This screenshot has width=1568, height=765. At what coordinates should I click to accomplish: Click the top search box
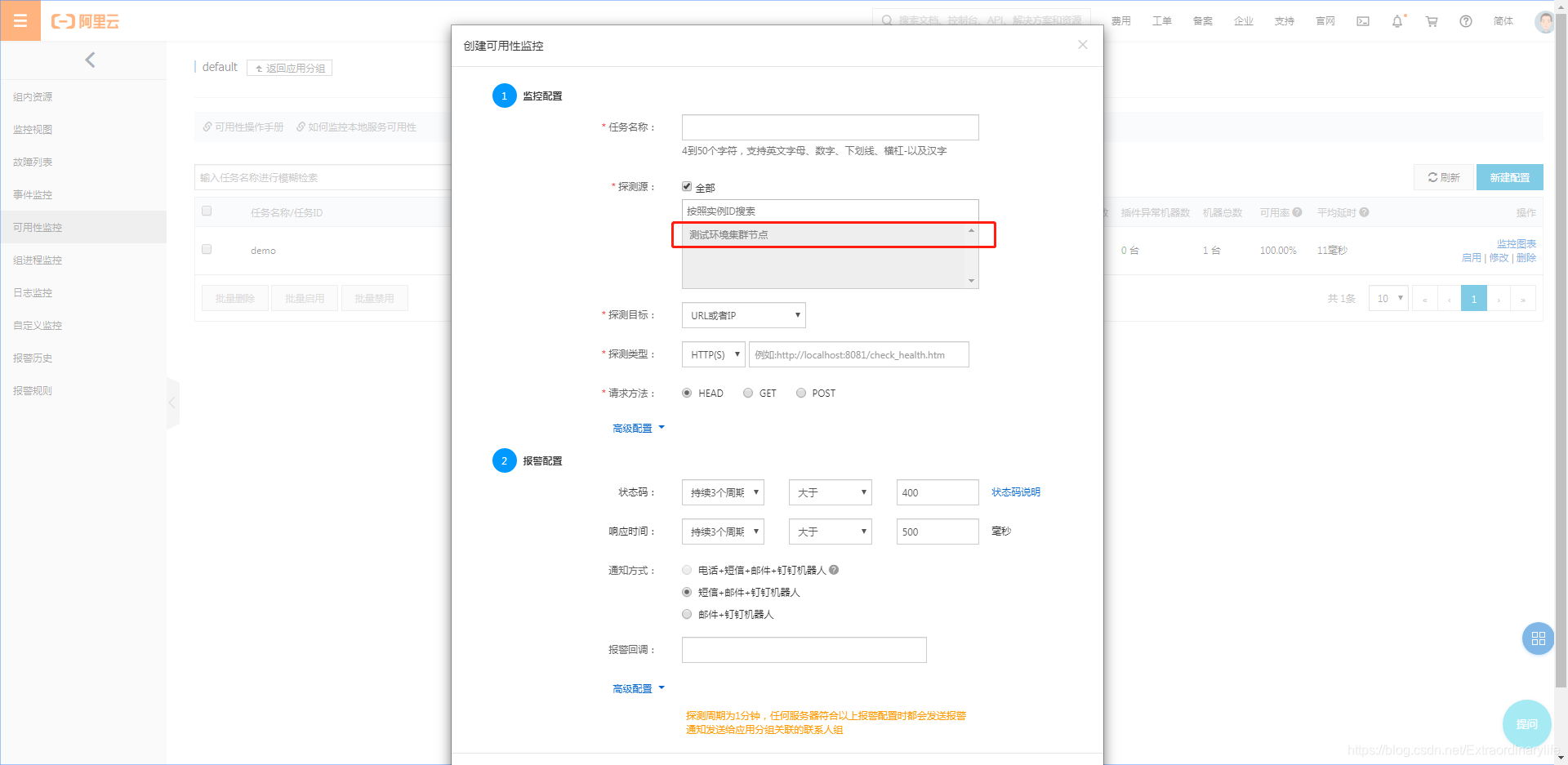pyautogui.click(x=982, y=20)
